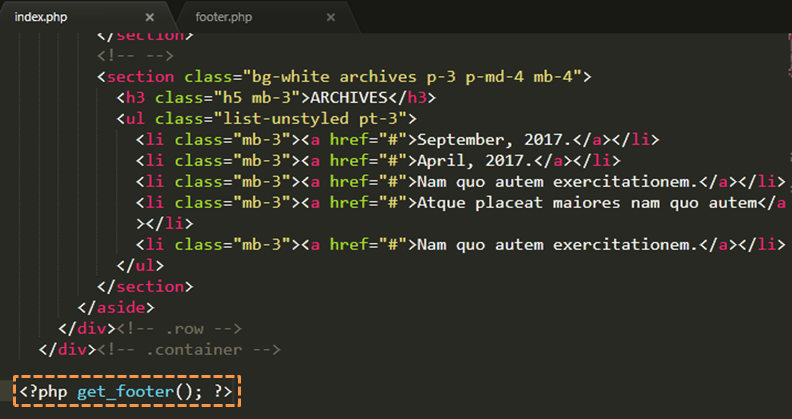Viewport: 792px width, 419px height.
Task: Click the '<?php' opening tag
Action: [x=43, y=391]
